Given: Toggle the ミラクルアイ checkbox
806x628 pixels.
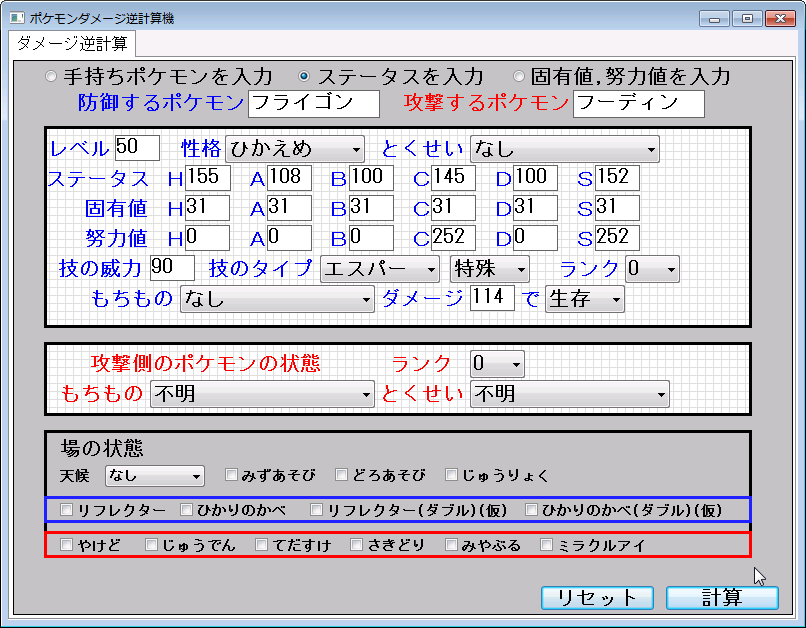Looking at the screenshot, I should pyautogui.click(x=546, y=545).
